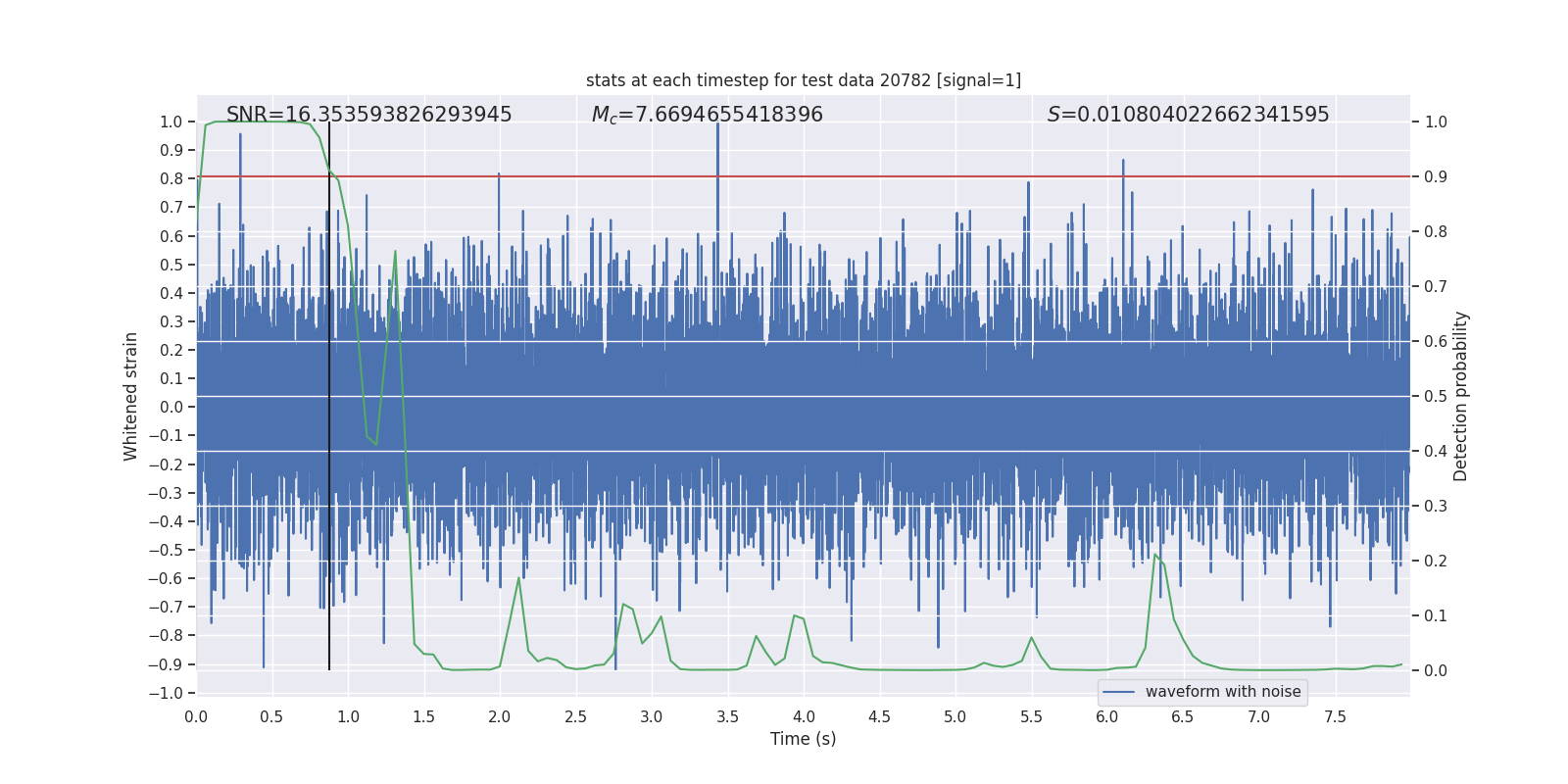This screenshot has height=784, width=1568.
Task: Click the plot title mentioning test data 20782
Action: coord(804,80)
